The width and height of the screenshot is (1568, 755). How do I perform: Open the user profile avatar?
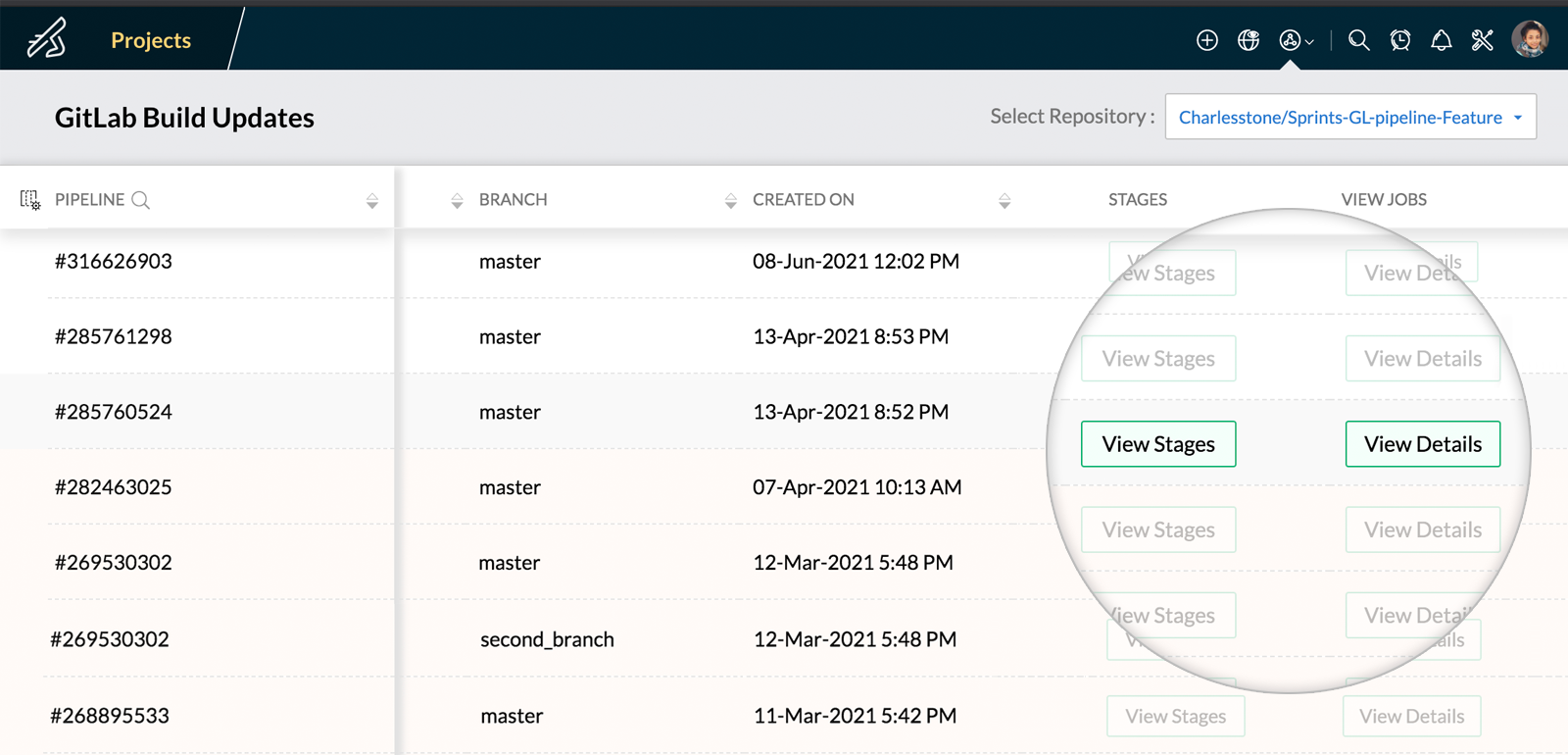click(x=1529, y=40)
